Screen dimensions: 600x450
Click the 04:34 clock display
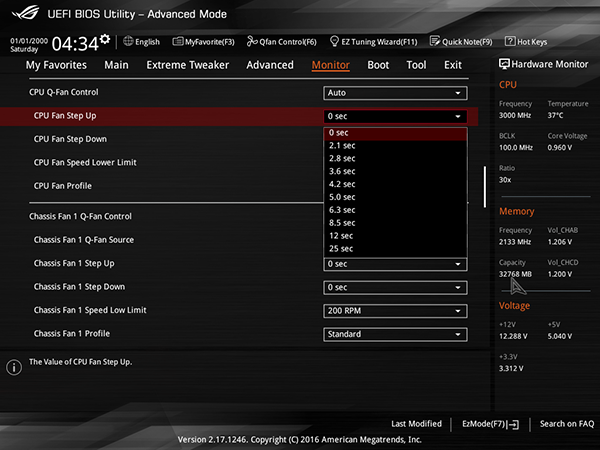pyautogui.click(x=75, y=44)
